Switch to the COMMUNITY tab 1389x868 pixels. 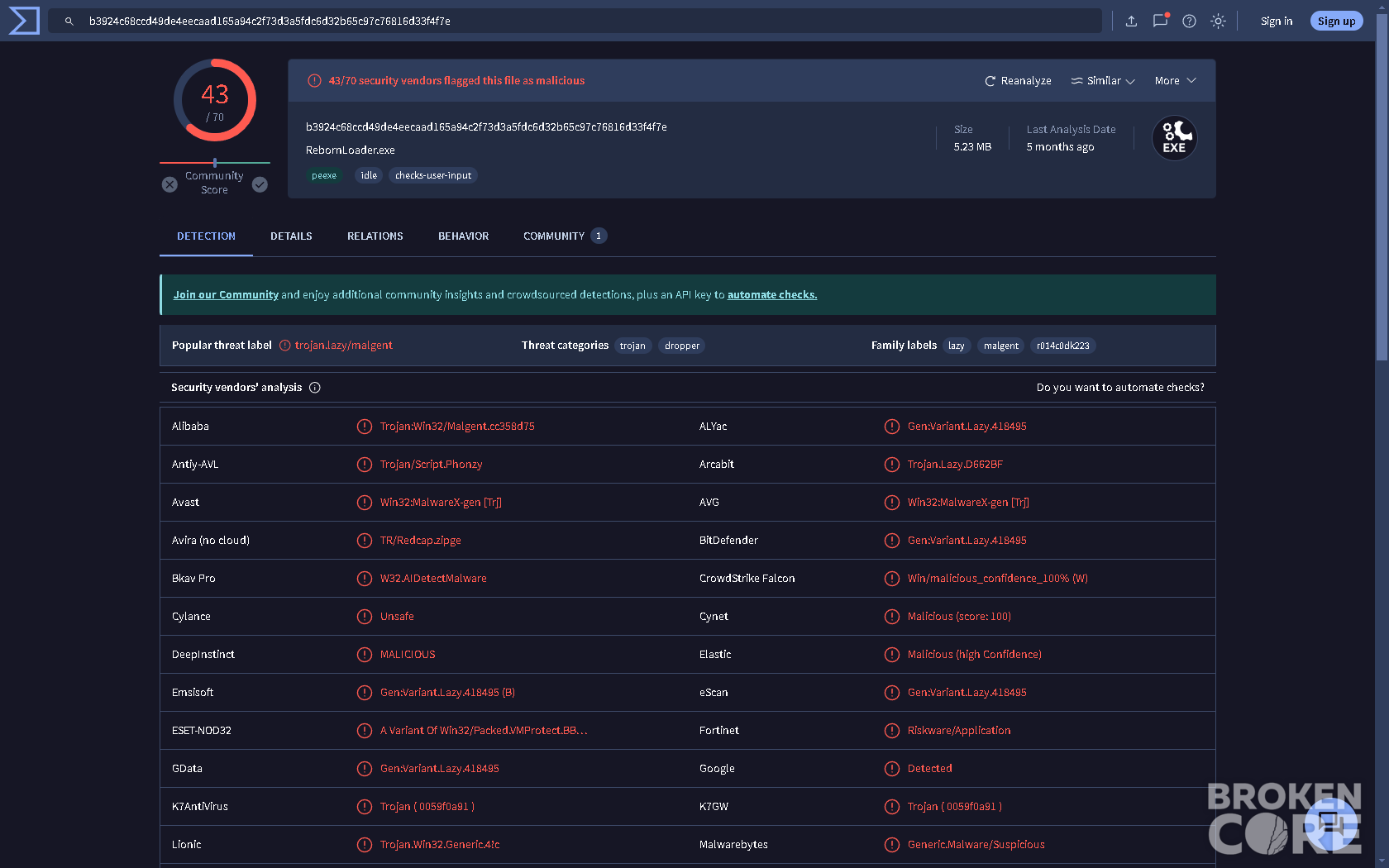pyautogui.click(x=565, y=236)
